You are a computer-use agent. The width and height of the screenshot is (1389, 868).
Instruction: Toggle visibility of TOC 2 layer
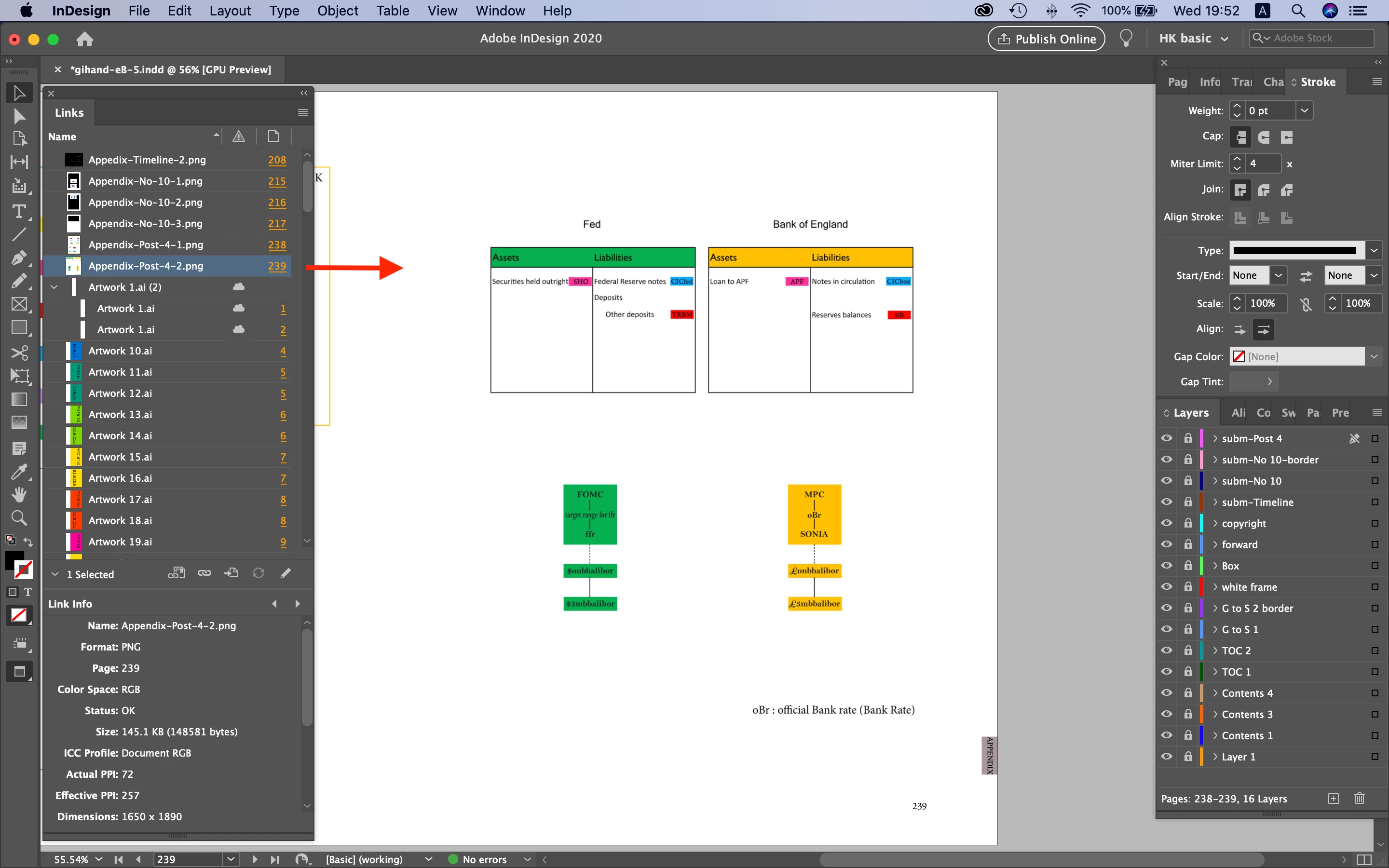1166,650
